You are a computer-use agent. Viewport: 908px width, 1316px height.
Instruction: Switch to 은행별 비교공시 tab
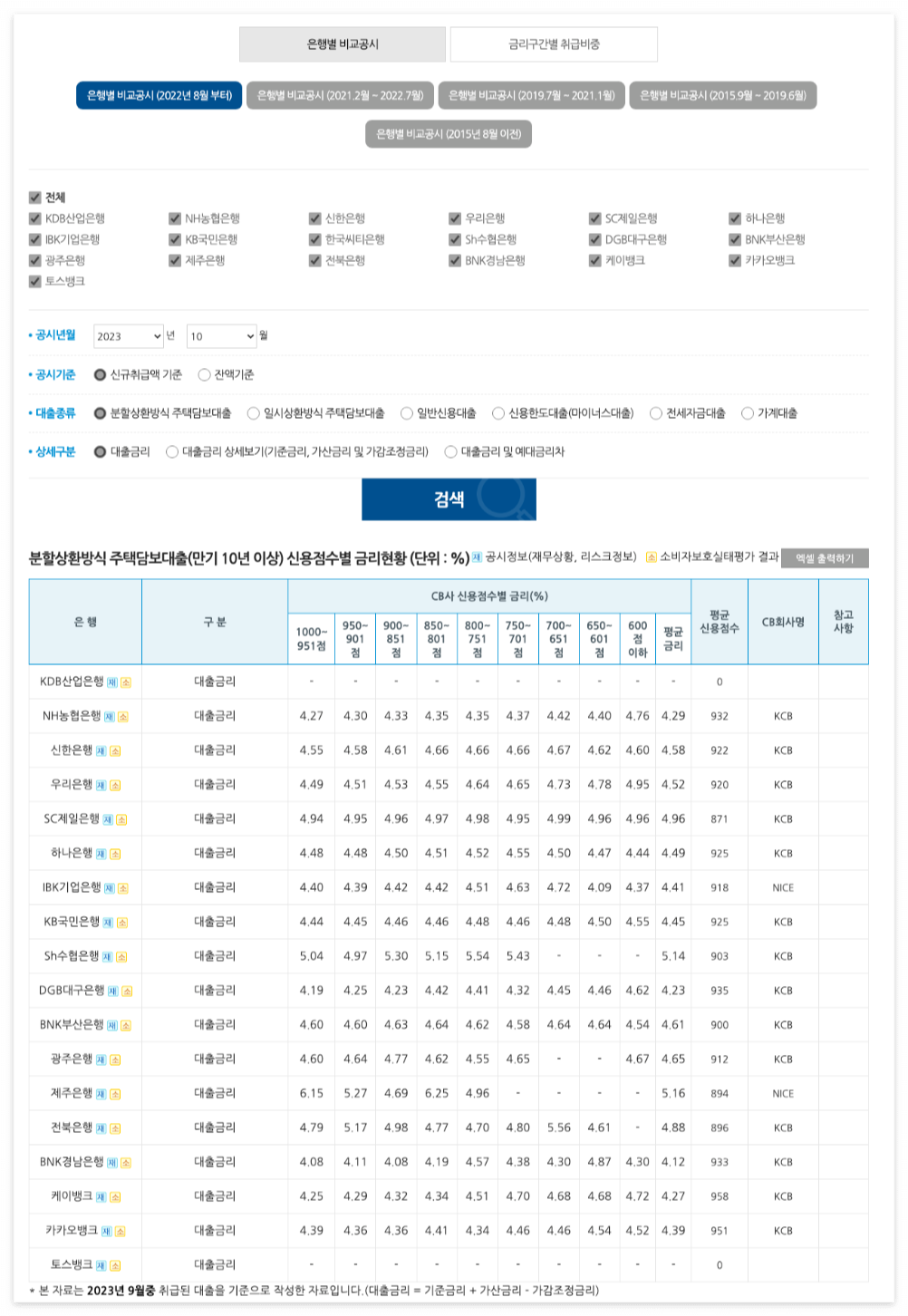343,44
